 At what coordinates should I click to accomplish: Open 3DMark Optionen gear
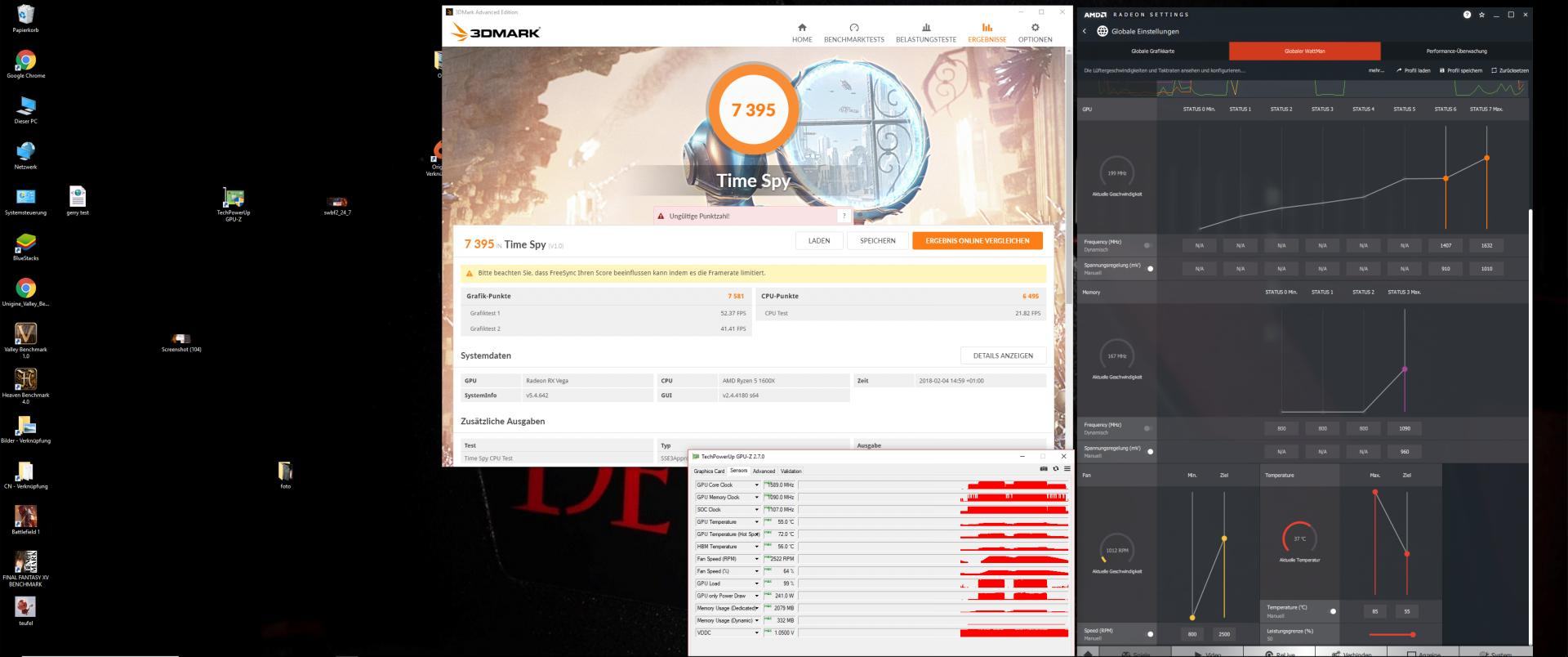point(1035,33)
